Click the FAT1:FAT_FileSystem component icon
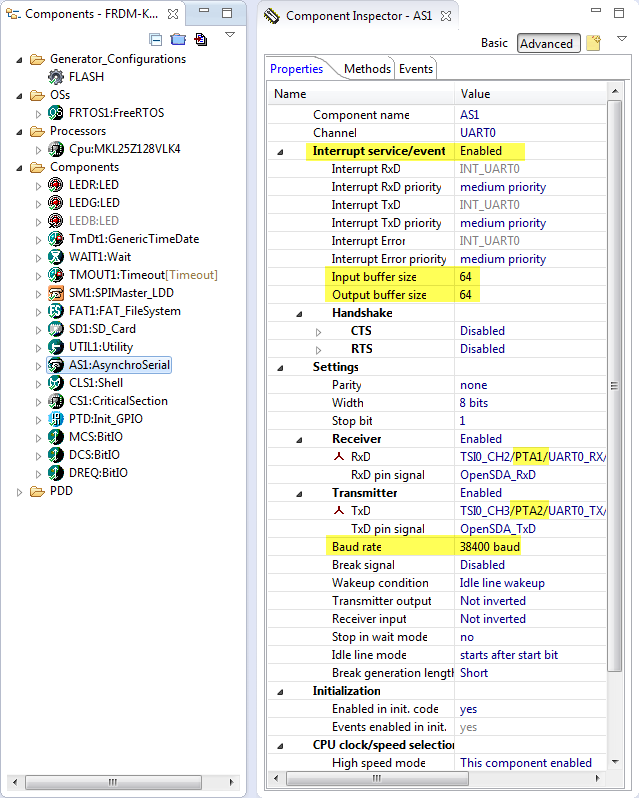Screen dimensions: 639x798 (x=56, y=311)
